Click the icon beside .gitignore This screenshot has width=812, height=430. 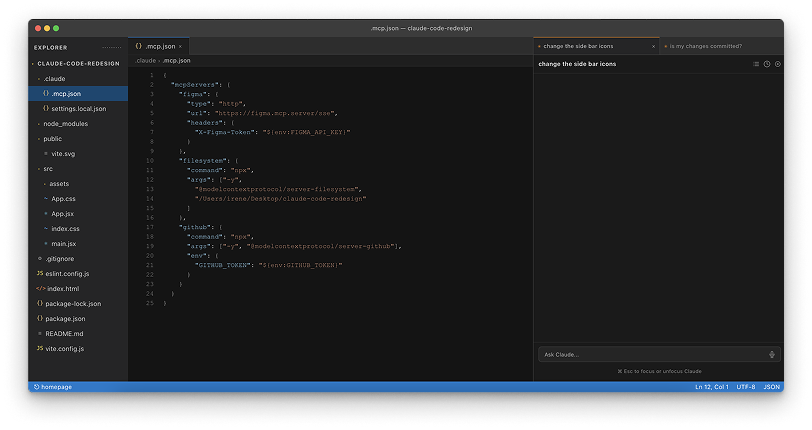point(40,259)
